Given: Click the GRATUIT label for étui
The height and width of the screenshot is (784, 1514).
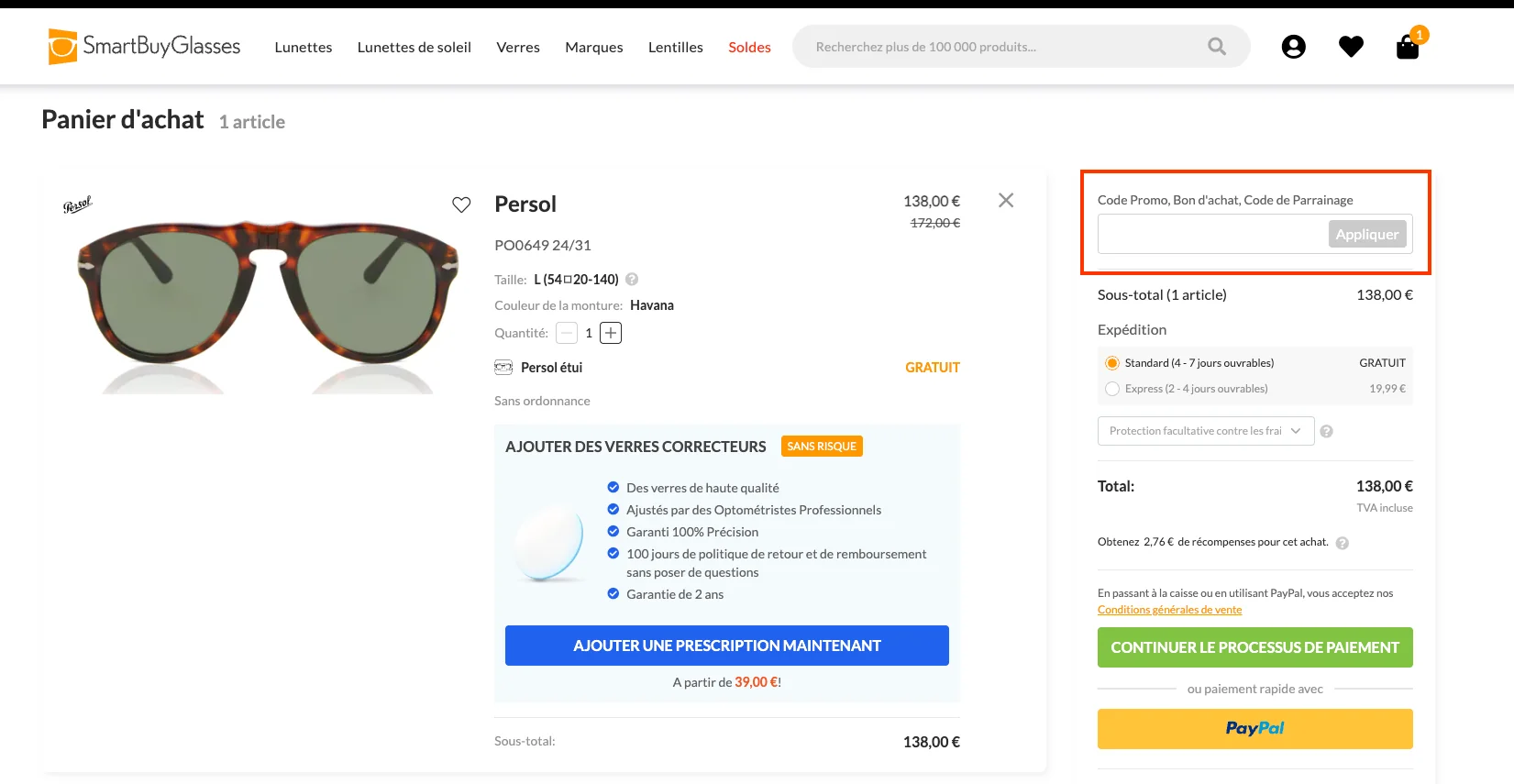Looking at the screenshot, I should (x=933, y=368).
